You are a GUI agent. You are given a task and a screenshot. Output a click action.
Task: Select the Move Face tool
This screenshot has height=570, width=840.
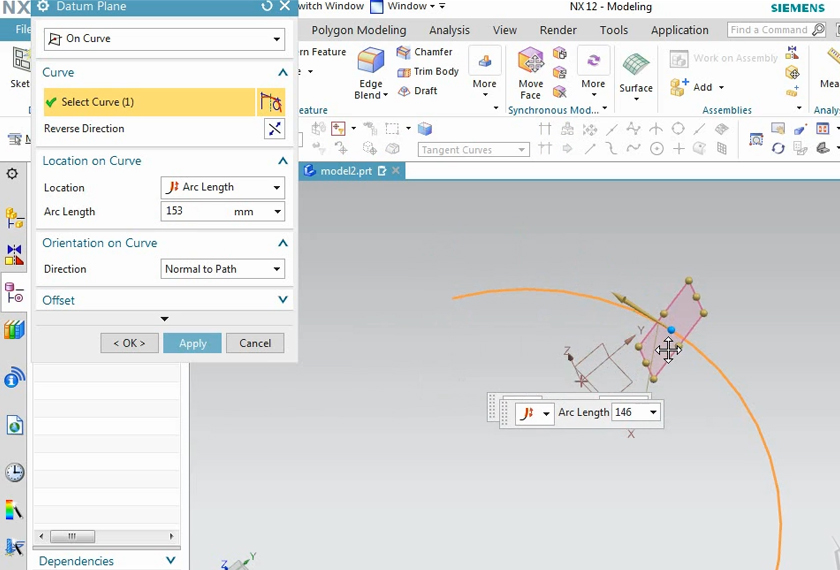pyautogui.click(x=530, y=64)
